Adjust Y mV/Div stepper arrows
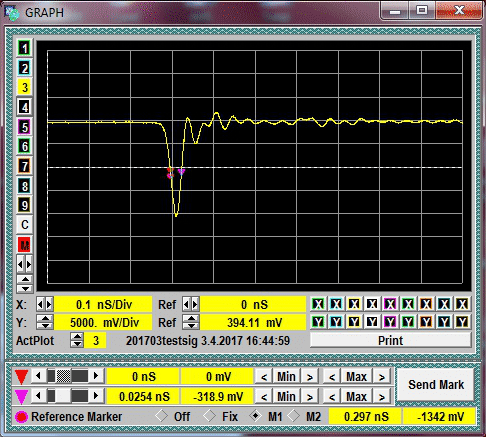 45,322
